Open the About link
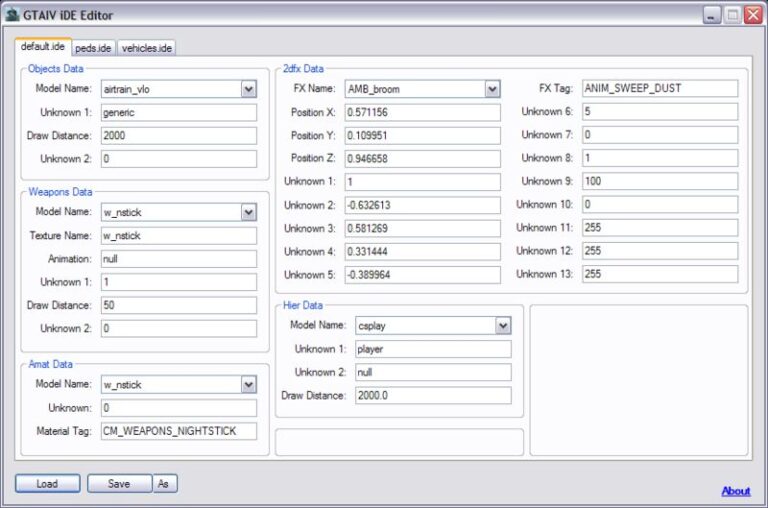768x508 pixels. point(735,491)
